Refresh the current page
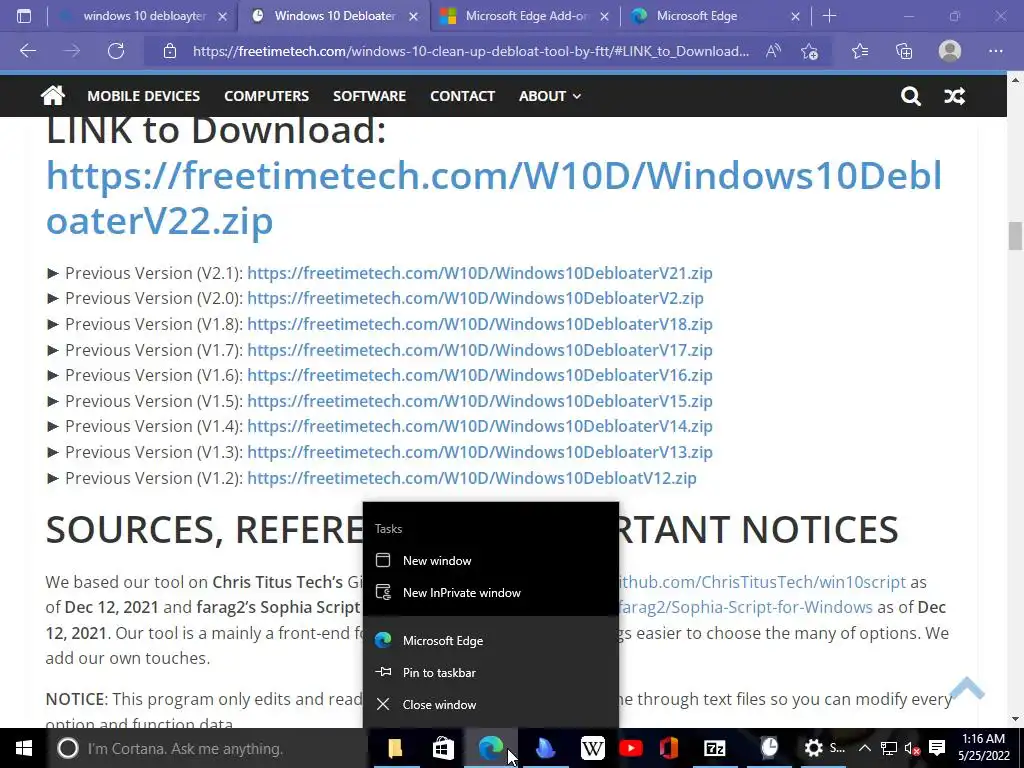The width and height of the screenshot is (1024, 768). (x=116, y=51)
